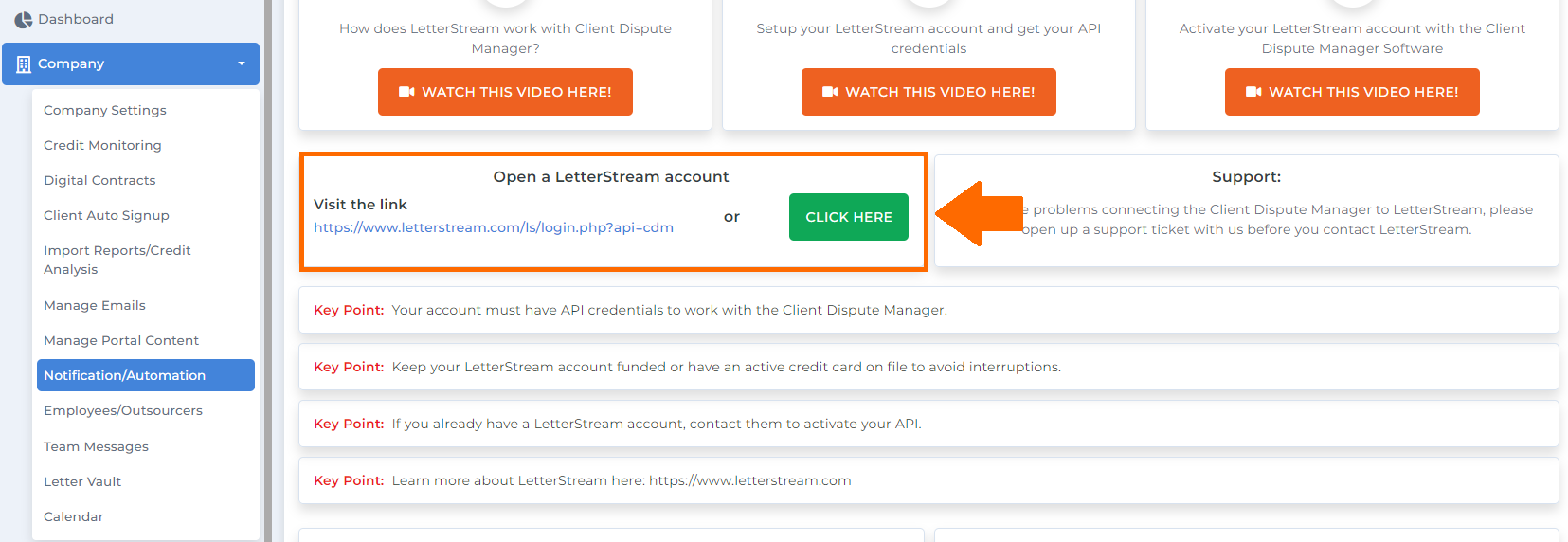Select Notification/Automation menu item
The height and width of the screenshot is (542, 1568).
(x=146, y=375)
